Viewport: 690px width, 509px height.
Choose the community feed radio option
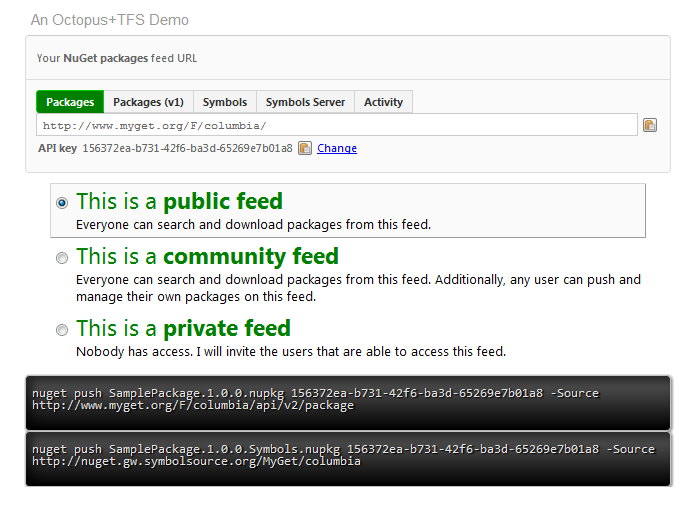(62, 257)
